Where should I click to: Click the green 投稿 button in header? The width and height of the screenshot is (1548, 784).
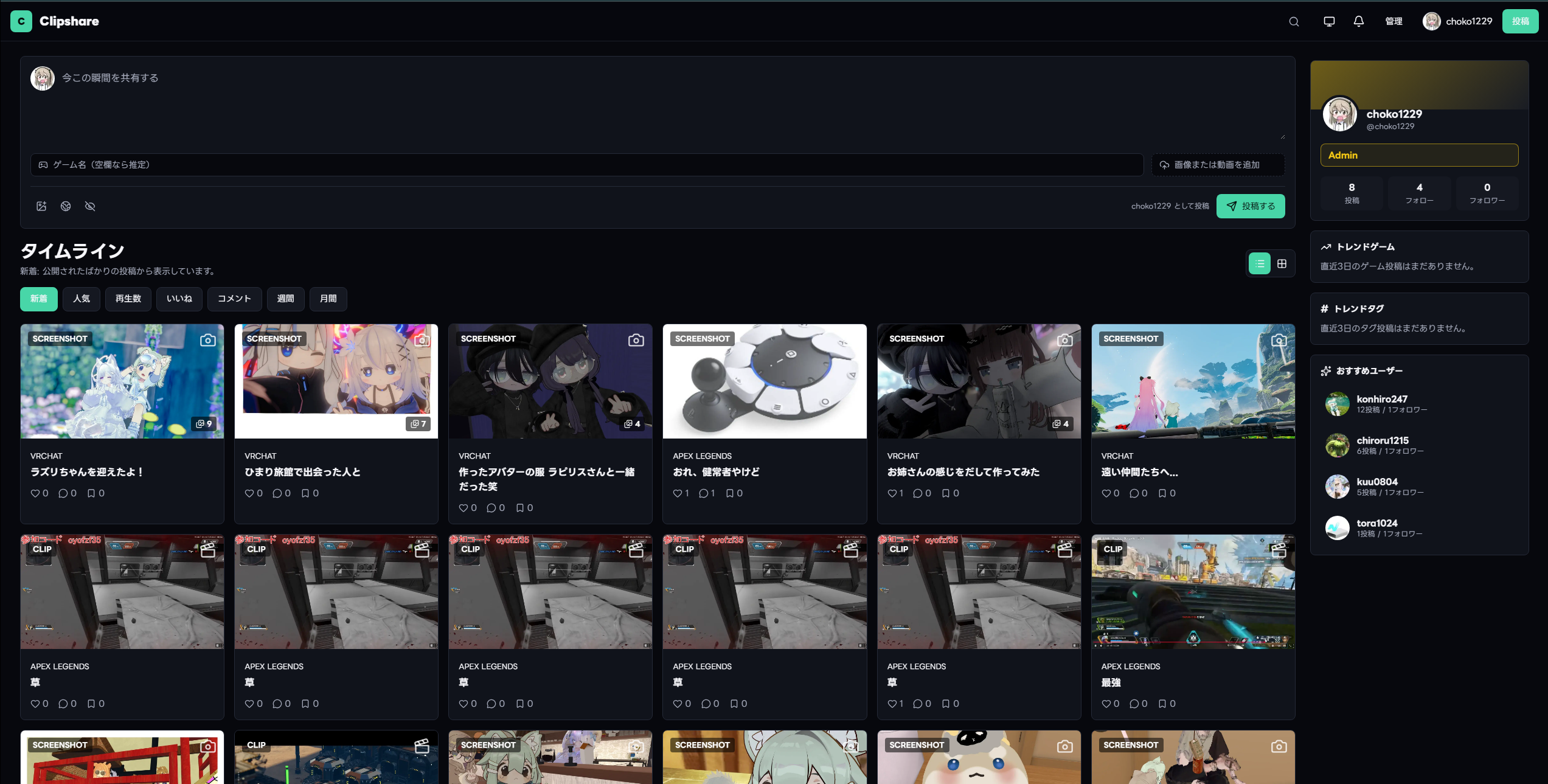[1520, 21]
